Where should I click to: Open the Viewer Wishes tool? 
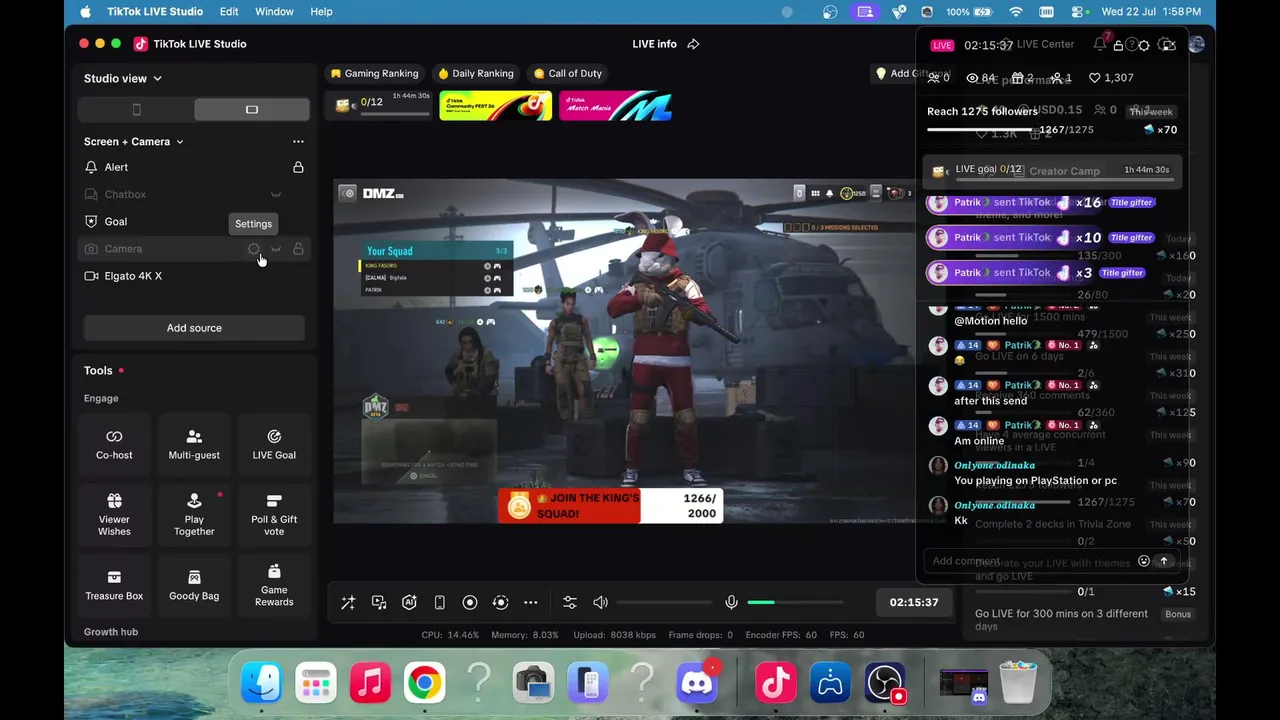click(x=114, y=514)
